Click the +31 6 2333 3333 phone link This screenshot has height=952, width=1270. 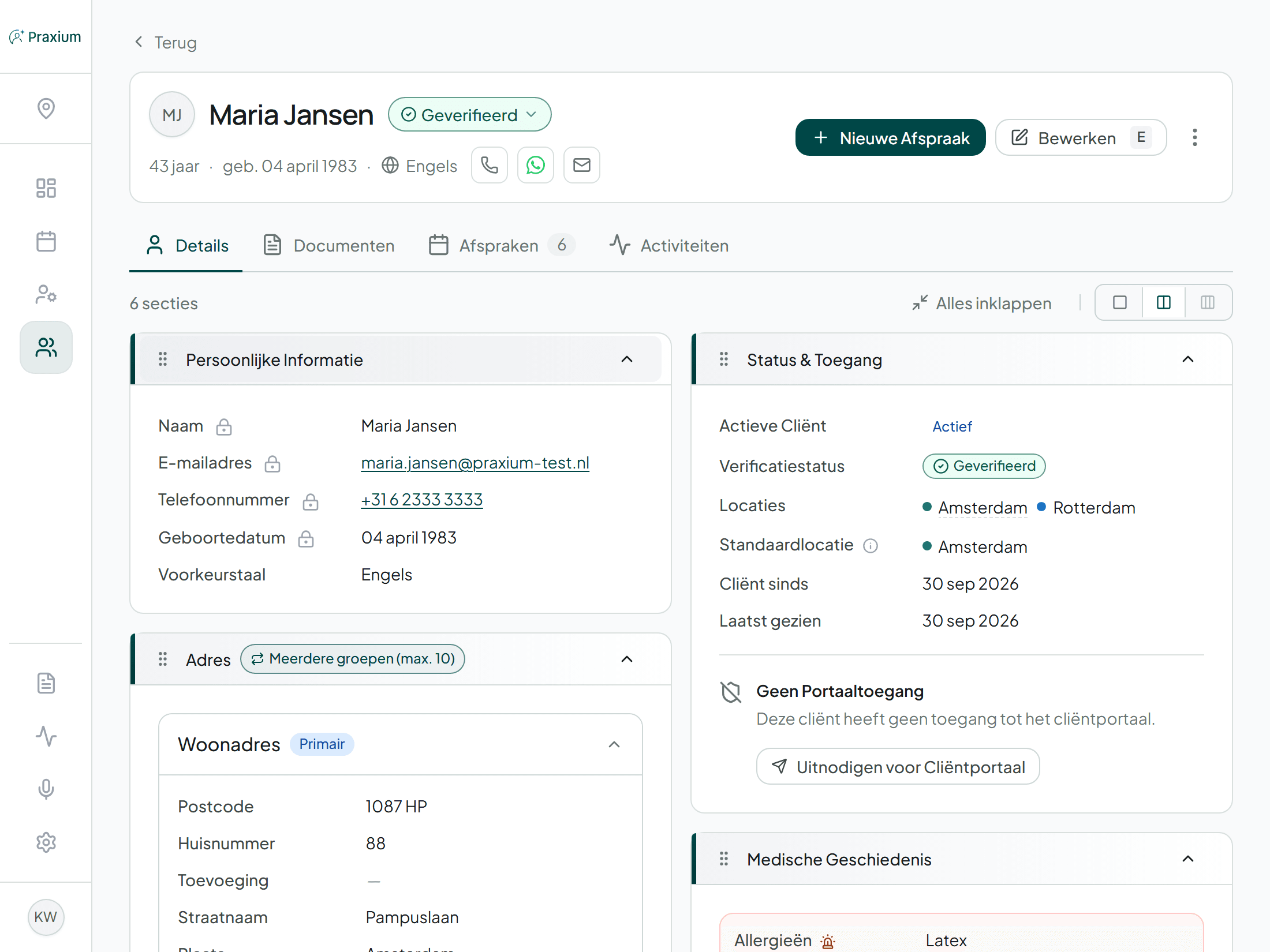pyautogui.click(x=422, y=500)
